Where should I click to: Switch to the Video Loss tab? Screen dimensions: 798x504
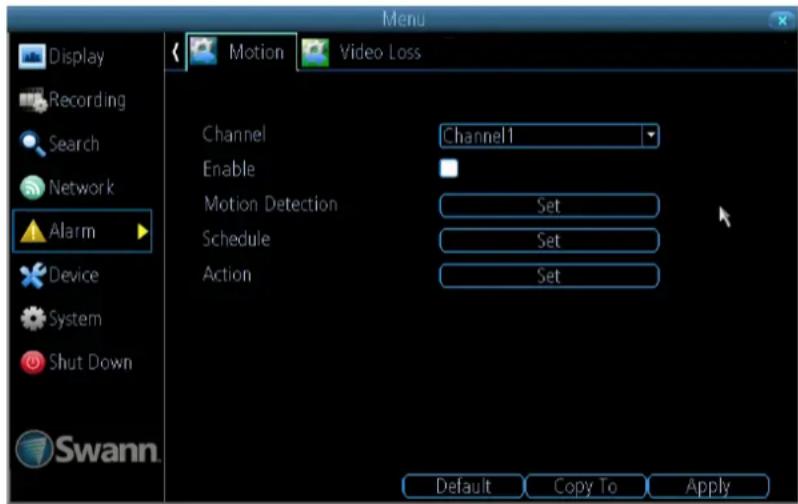[361, 52]
